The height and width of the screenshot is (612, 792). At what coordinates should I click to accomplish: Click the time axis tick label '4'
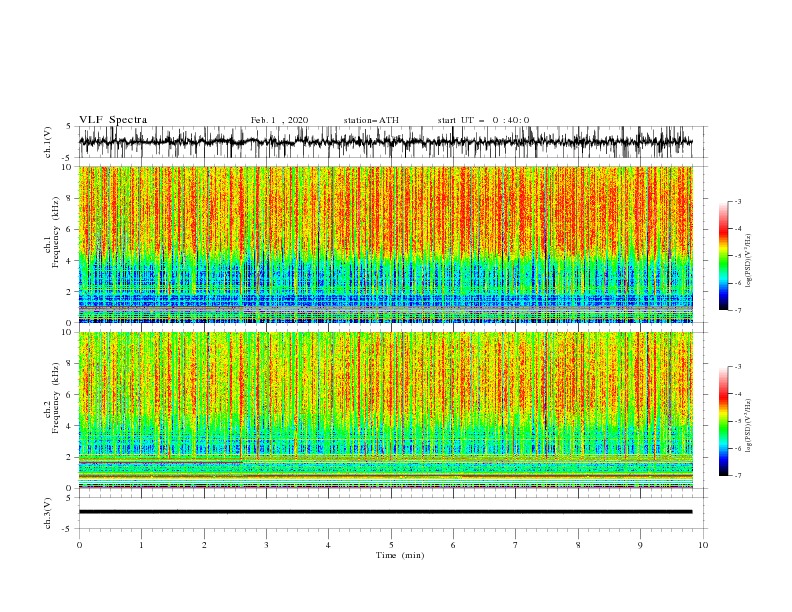point(328,545)
